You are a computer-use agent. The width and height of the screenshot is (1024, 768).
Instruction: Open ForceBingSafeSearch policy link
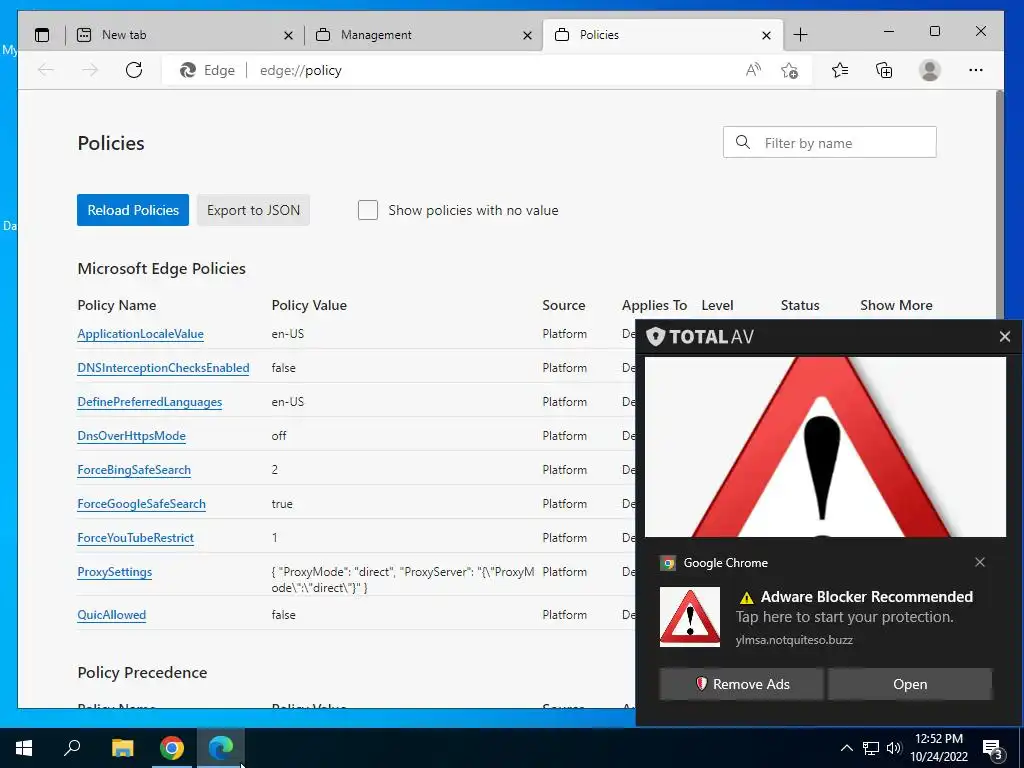coord(134,470)
